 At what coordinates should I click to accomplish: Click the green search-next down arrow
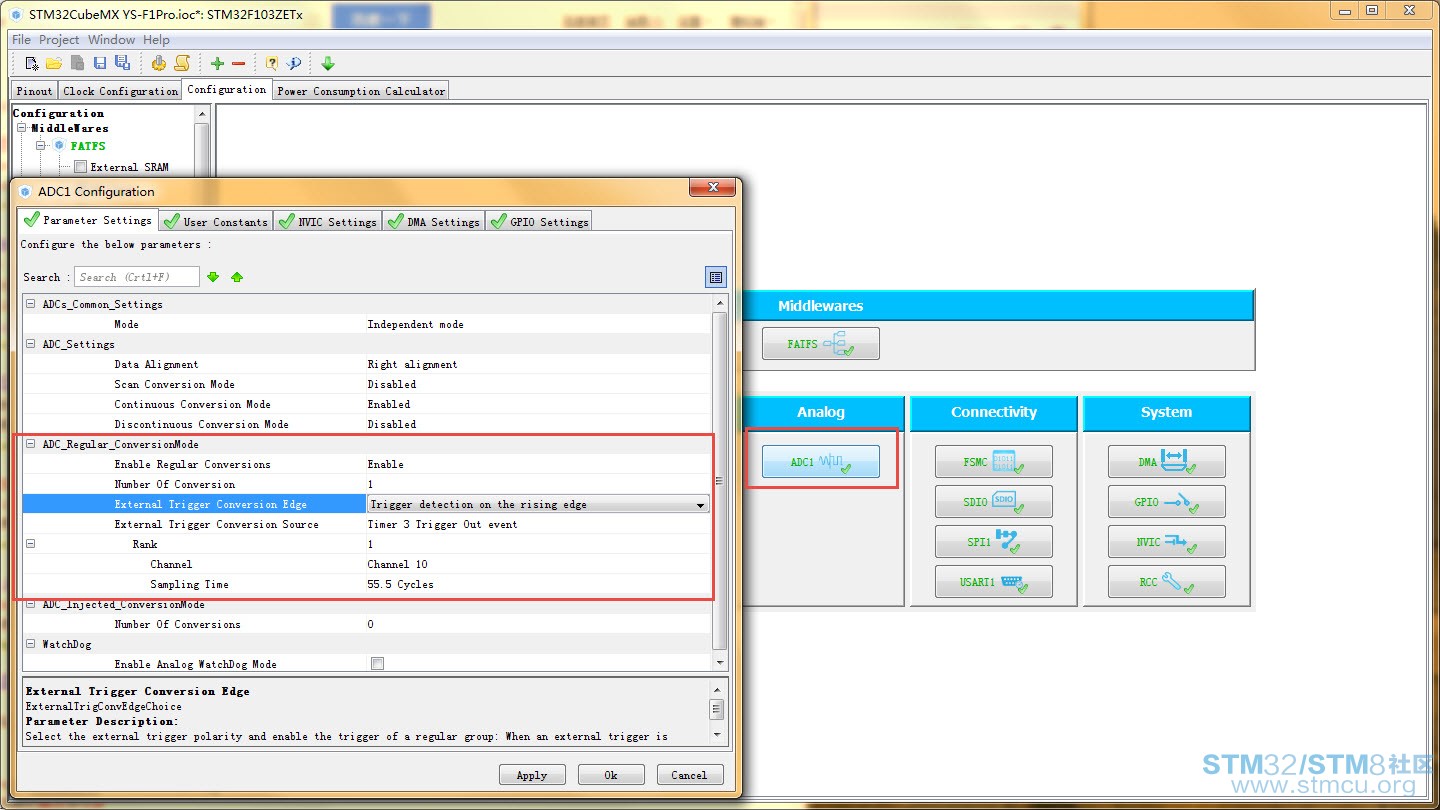tap(213, 277)
